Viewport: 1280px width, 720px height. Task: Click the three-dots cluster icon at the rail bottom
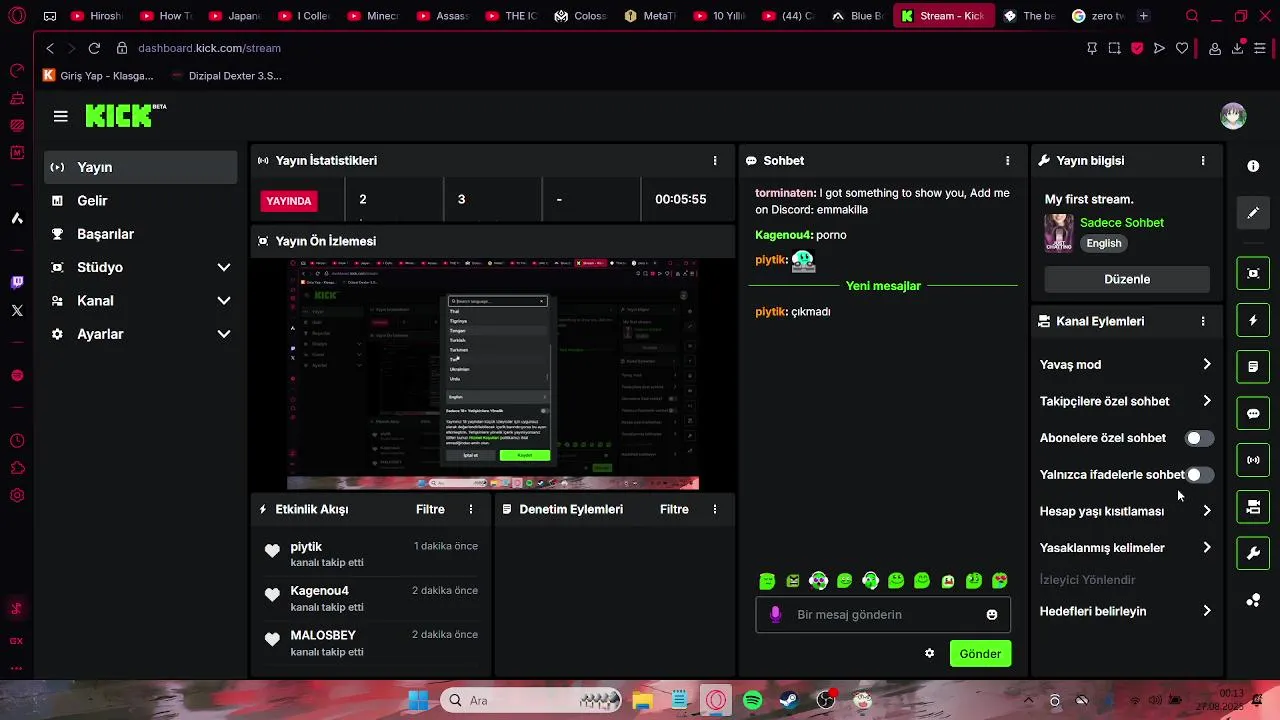tap(1253, 600)
